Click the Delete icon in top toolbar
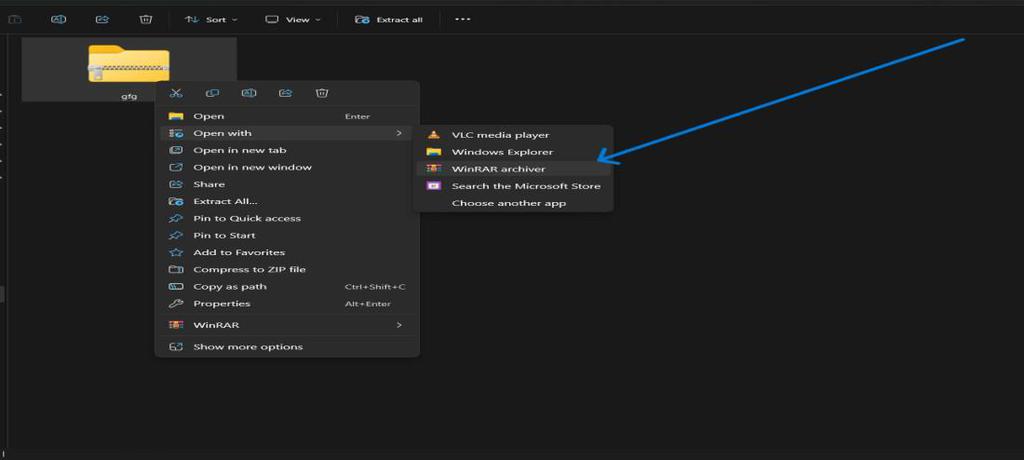Screen dimensions: 1024x460 146,20
